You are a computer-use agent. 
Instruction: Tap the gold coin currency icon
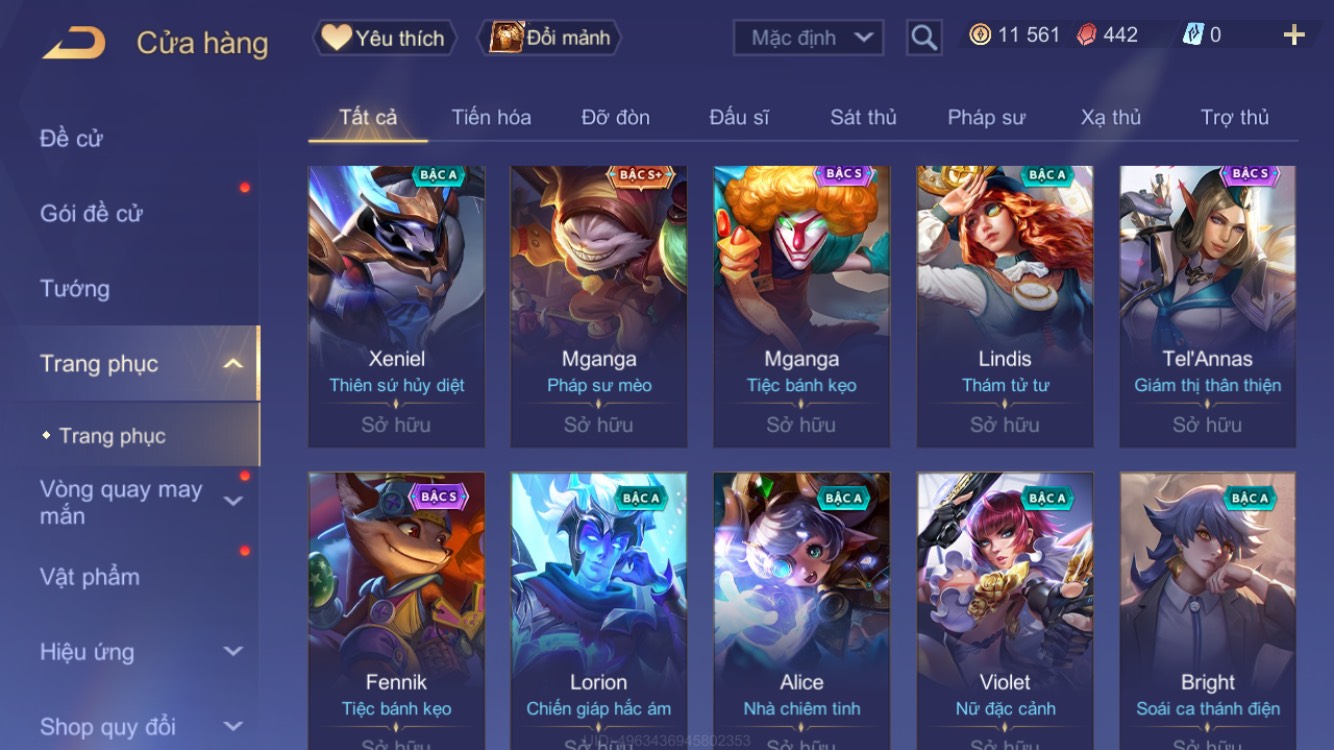click(980, 35)
